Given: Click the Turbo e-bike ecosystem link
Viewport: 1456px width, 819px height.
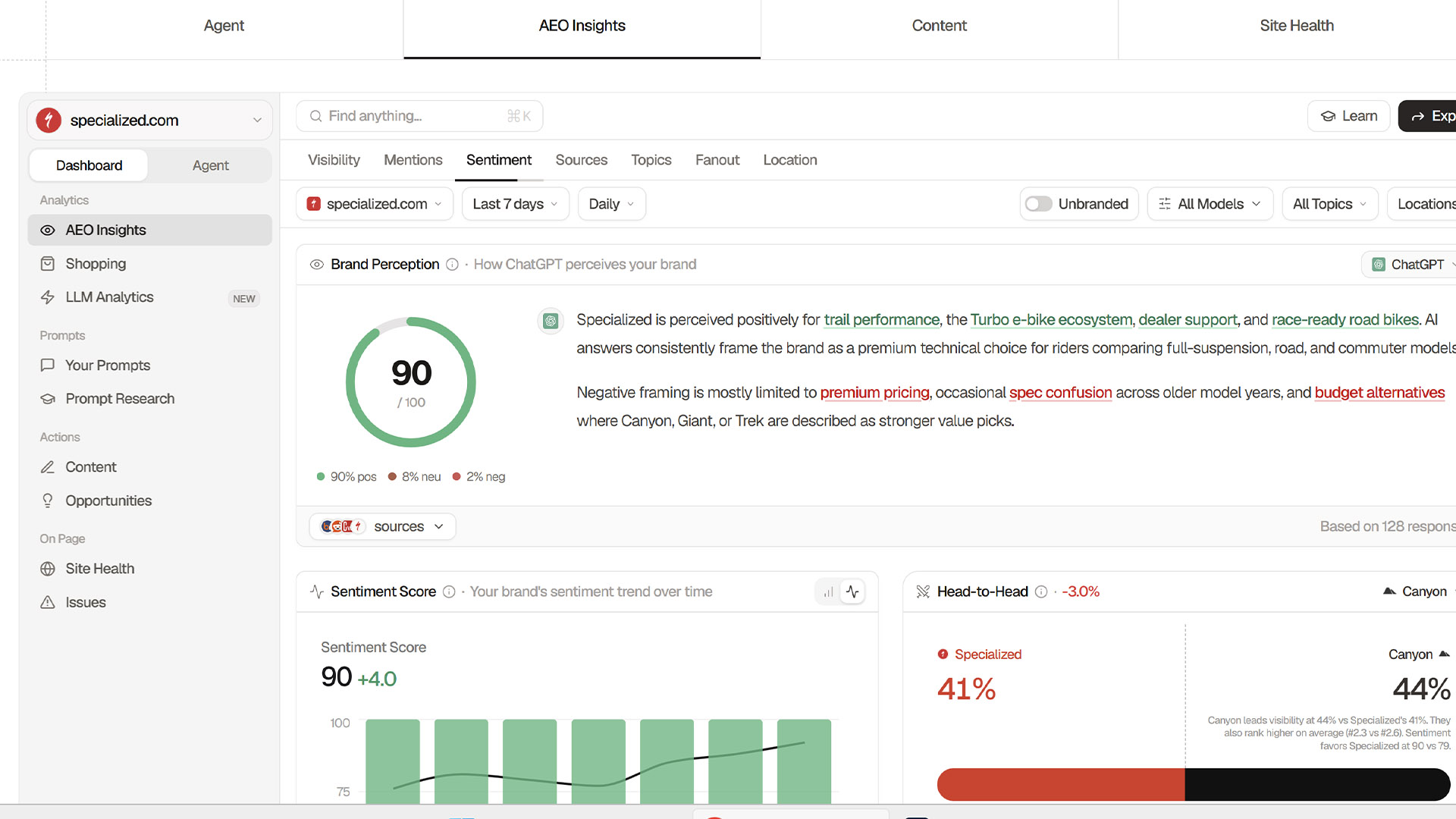Looking at the screenshot, I should [x=1051, y=320].
